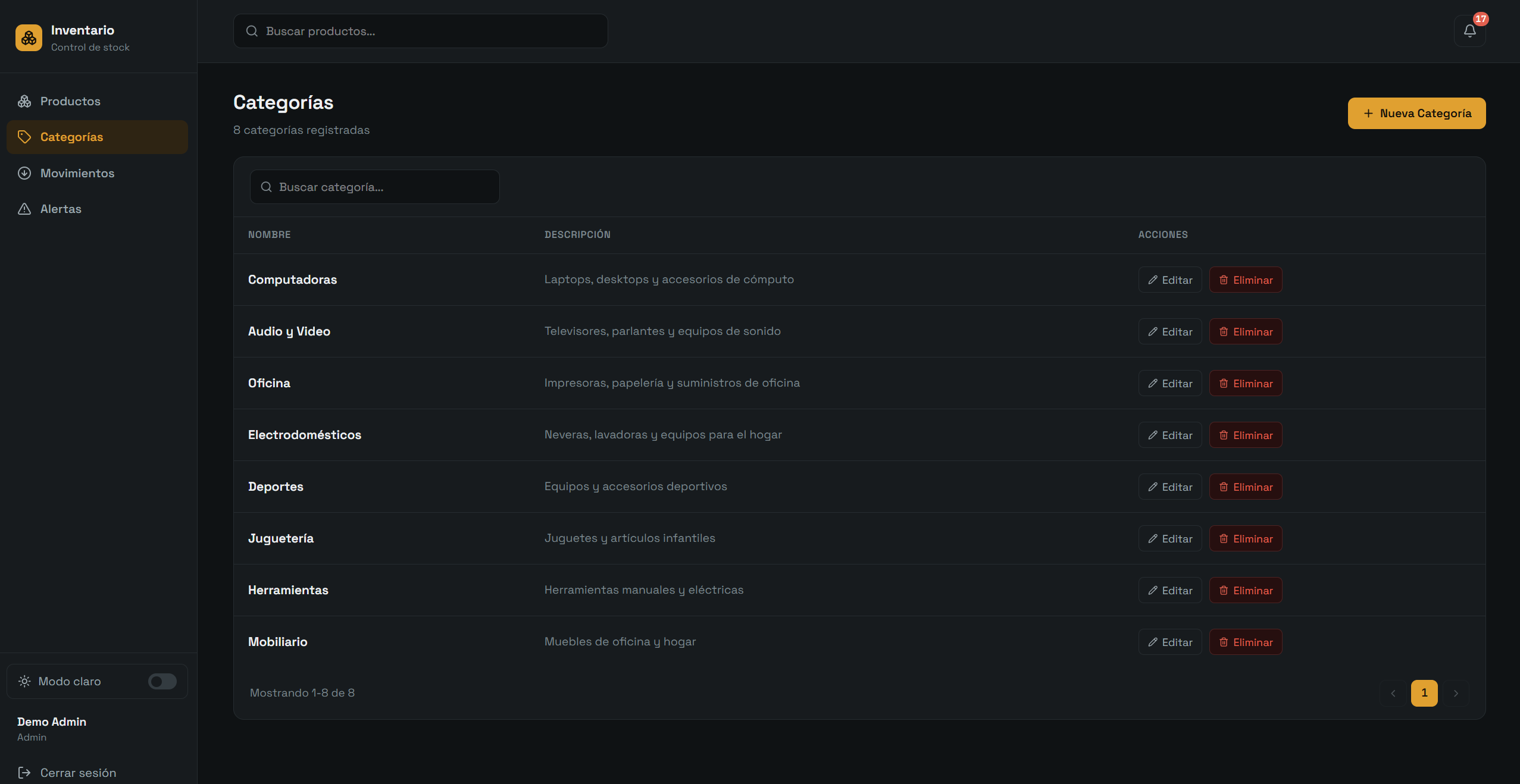Open the notifications bell icon
1520x784 pixels.
tap(1469, 31)
